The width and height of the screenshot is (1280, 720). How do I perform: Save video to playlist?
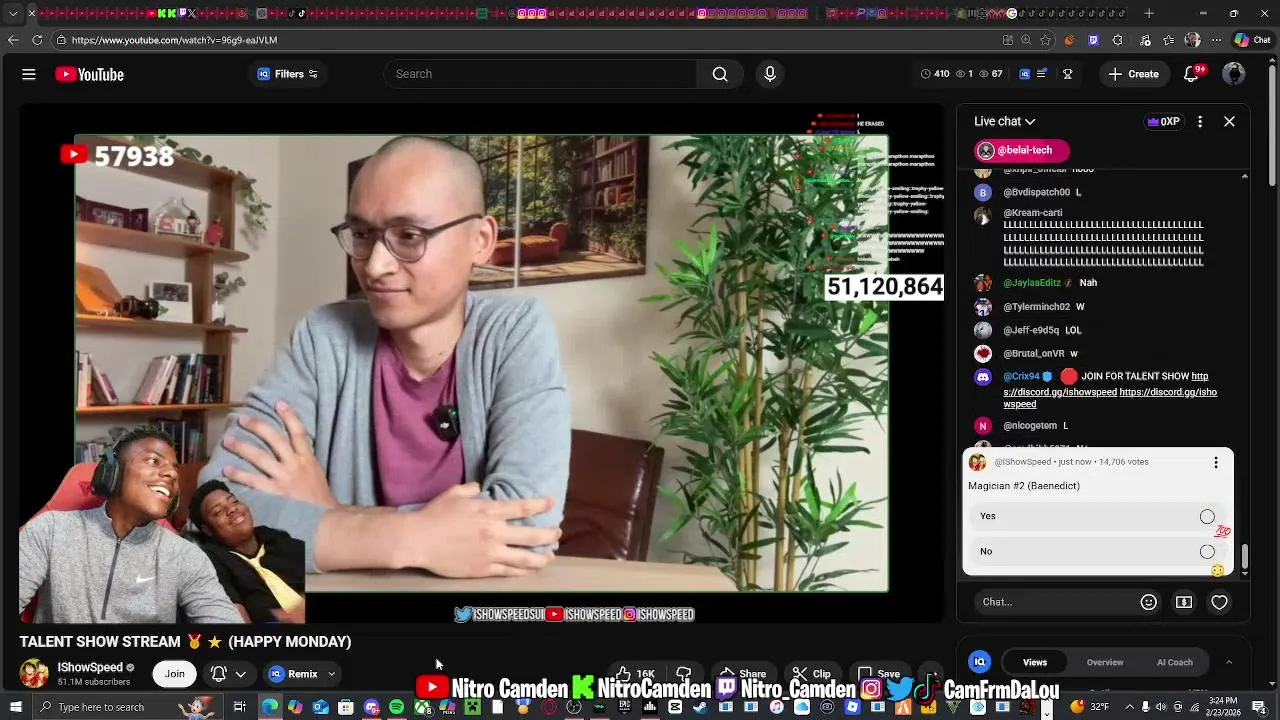pyautogui.click(x=878, y=674)
